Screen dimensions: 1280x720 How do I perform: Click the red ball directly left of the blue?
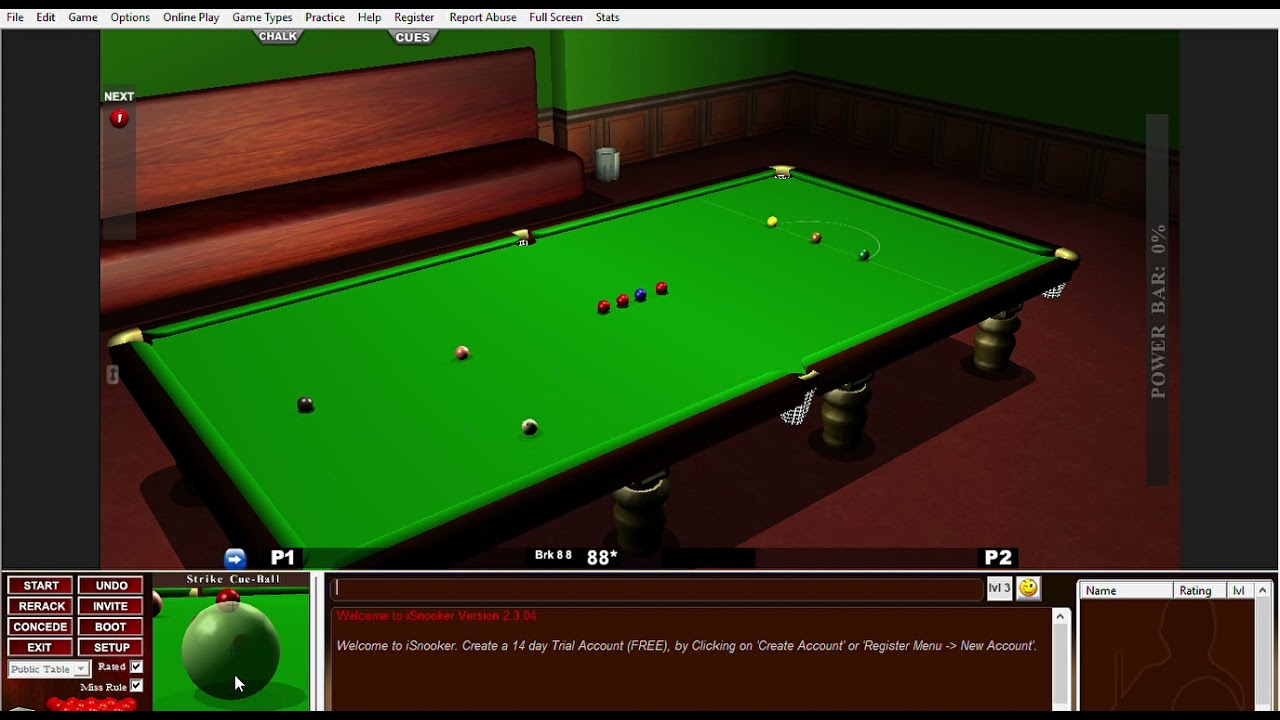[x=622, y=300]
